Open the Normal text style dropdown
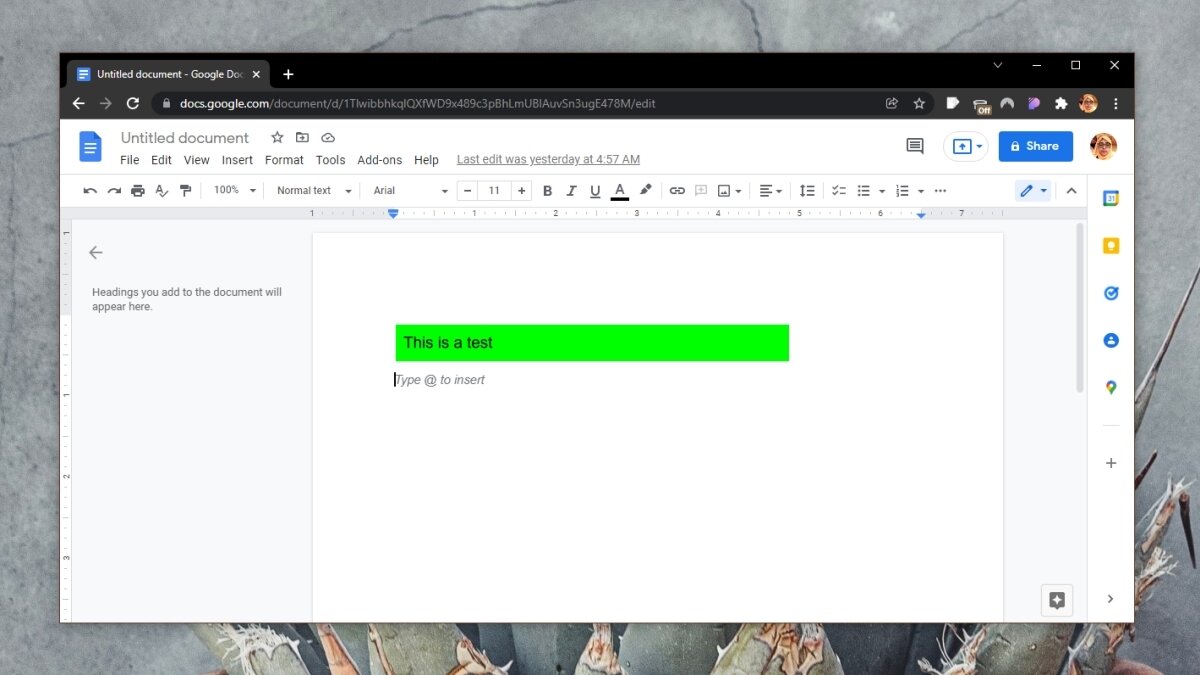 coord(314,191)
